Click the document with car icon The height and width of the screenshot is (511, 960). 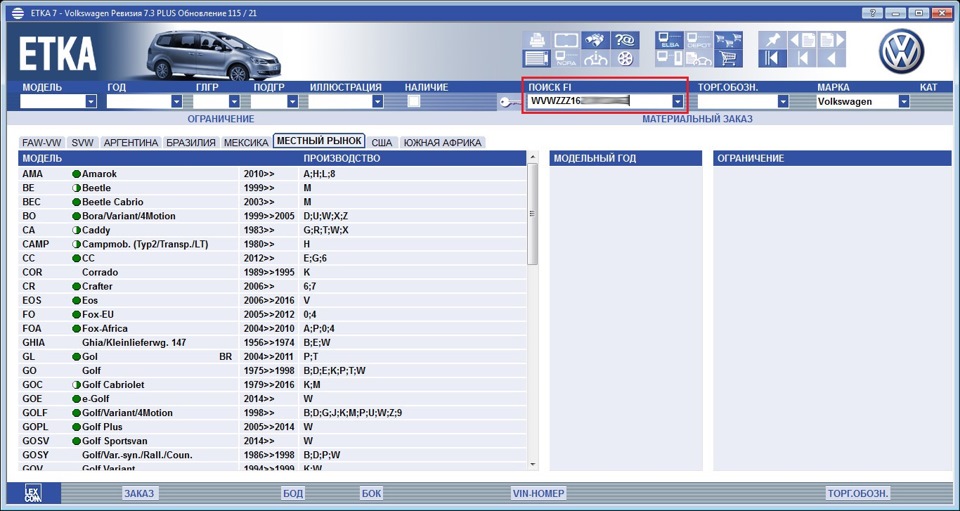pos(699,59)
